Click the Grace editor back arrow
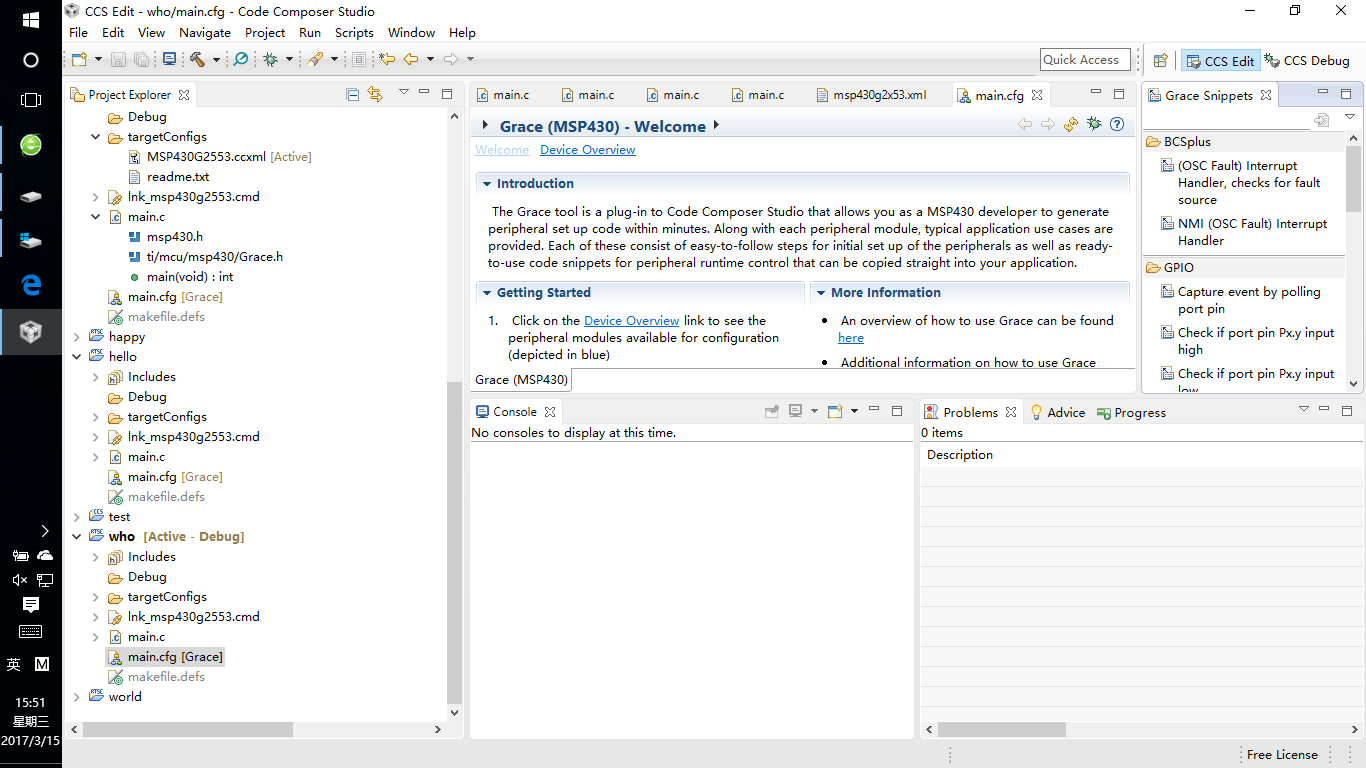The width and height of the screenshot is (1366, 768). [x=1025, y=125]
